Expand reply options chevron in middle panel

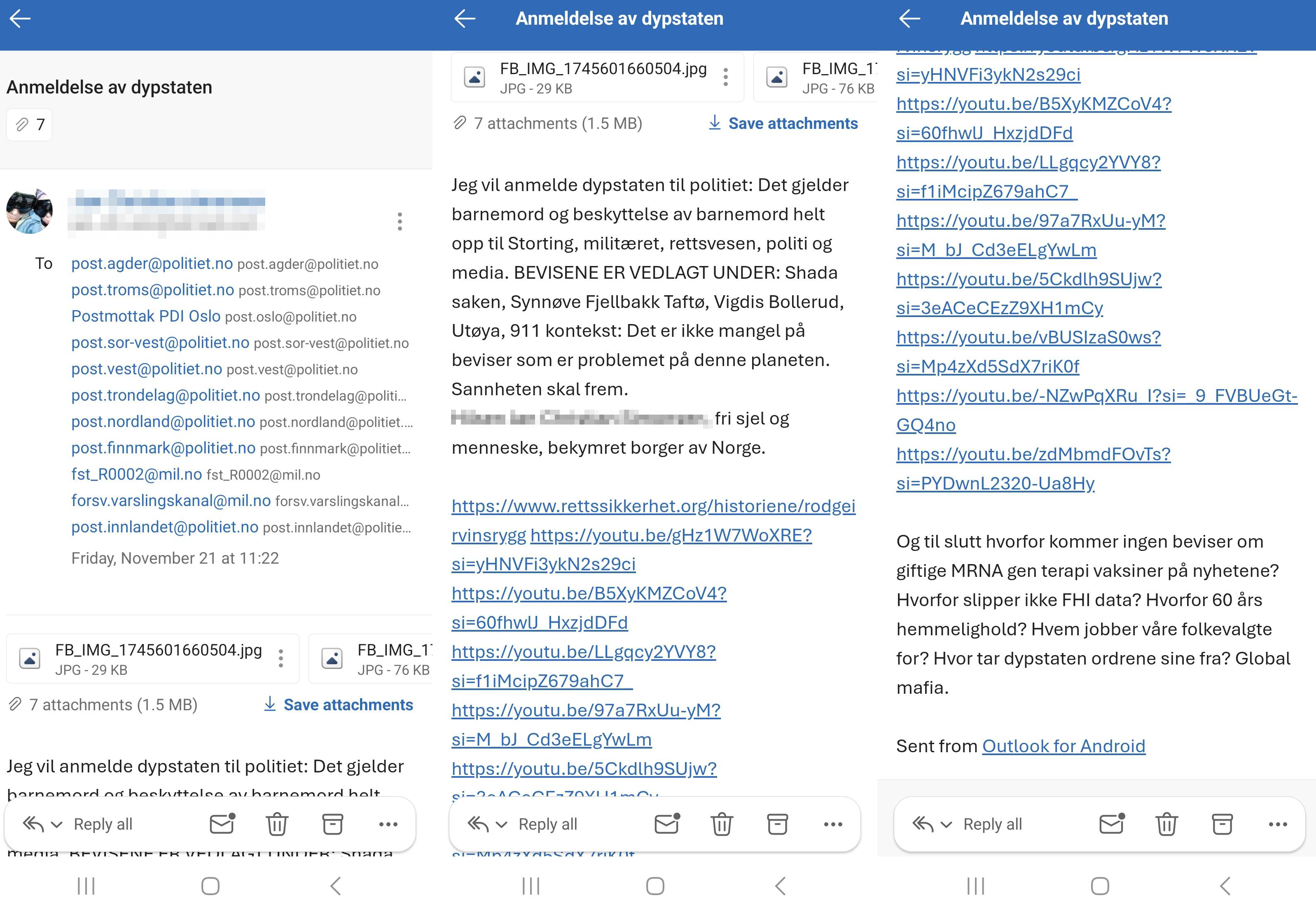pos(501,825)
